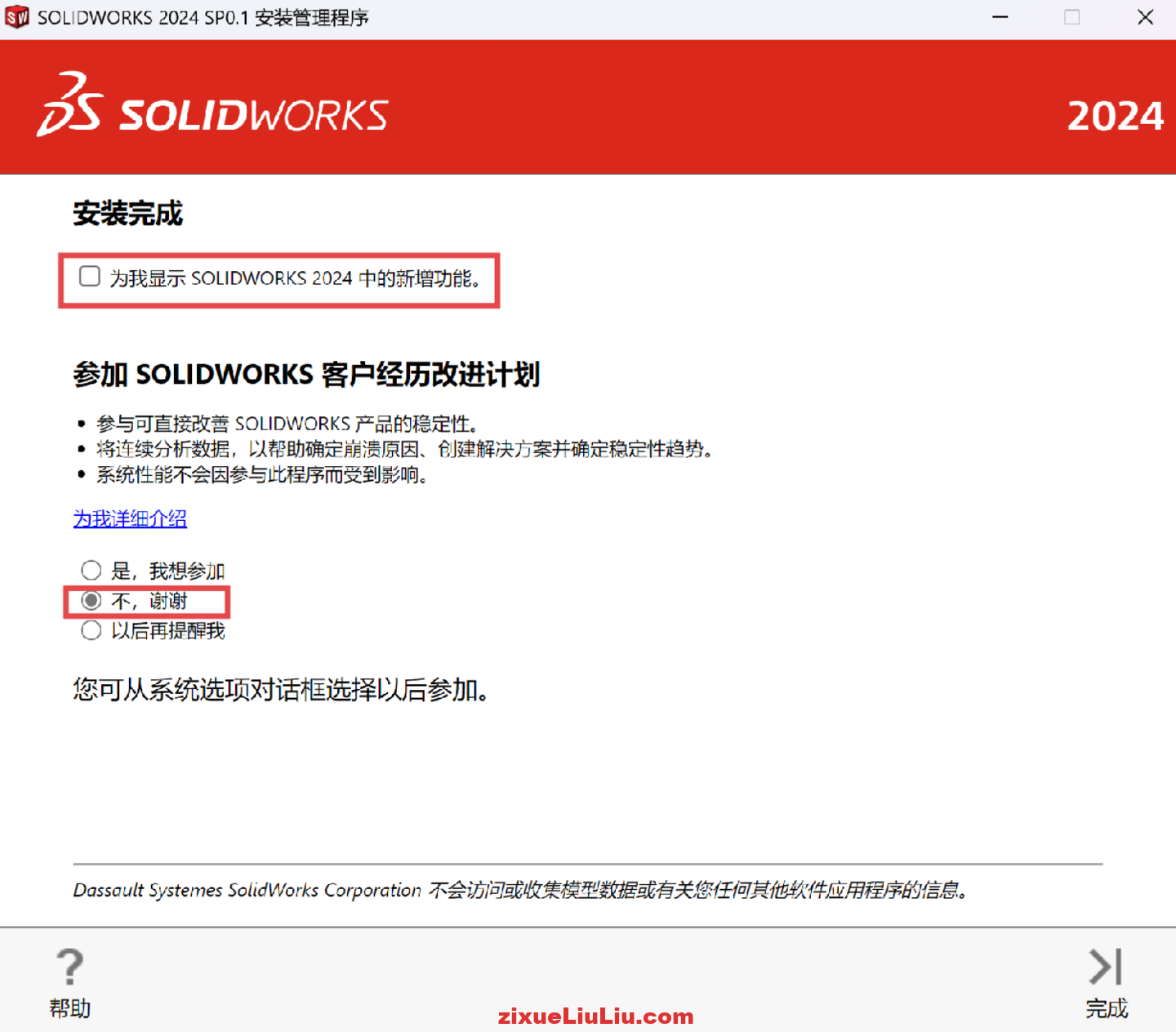Click the 安装完成 heading text

pyautogui.click(x=127, y=214)
